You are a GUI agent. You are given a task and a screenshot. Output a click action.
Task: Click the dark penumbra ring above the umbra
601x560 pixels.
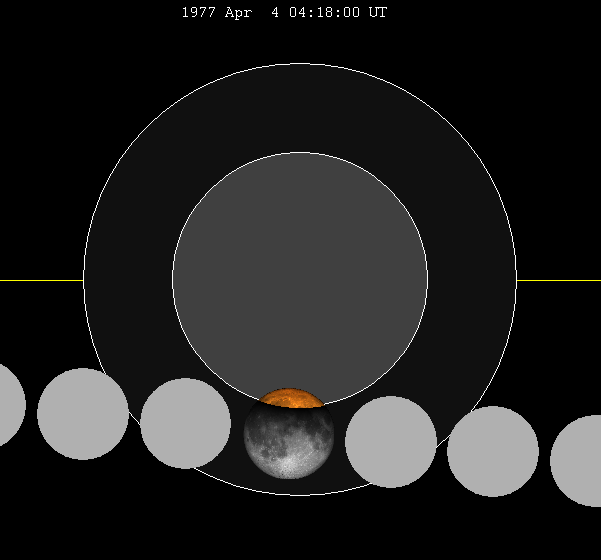point(300,110)
